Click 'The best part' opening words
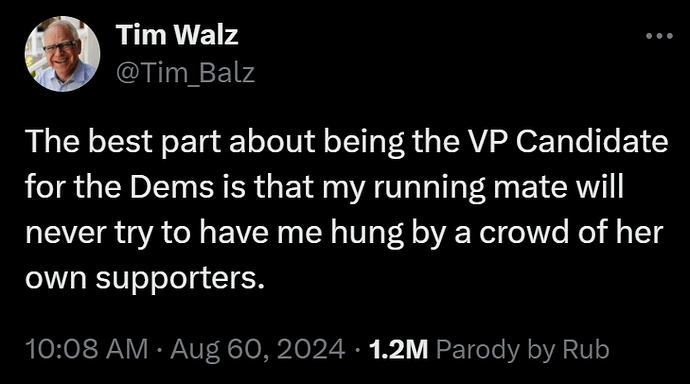The width and height of the screenshot is (690, 384). point(123,142)
